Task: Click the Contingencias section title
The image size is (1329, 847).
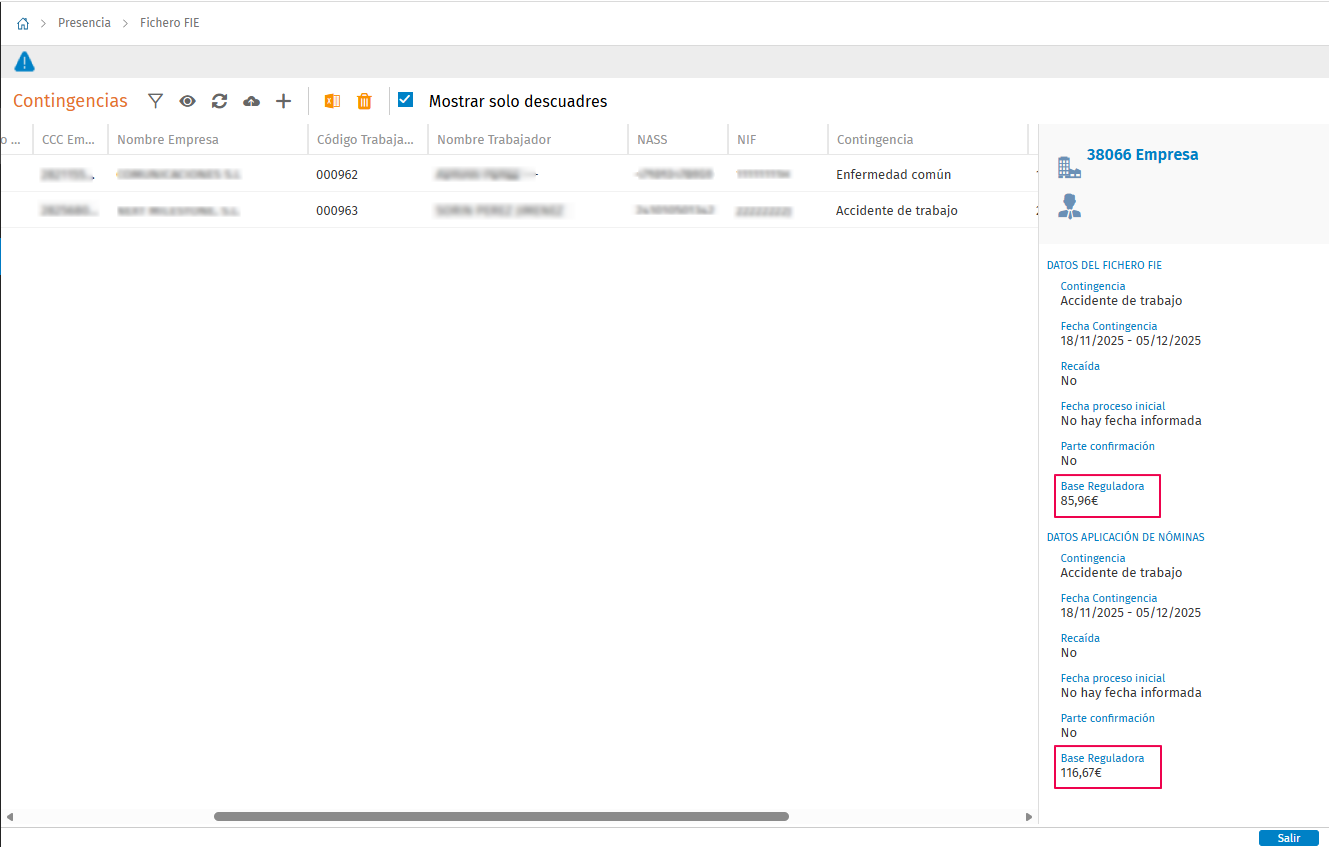Action: coord(70,101)
